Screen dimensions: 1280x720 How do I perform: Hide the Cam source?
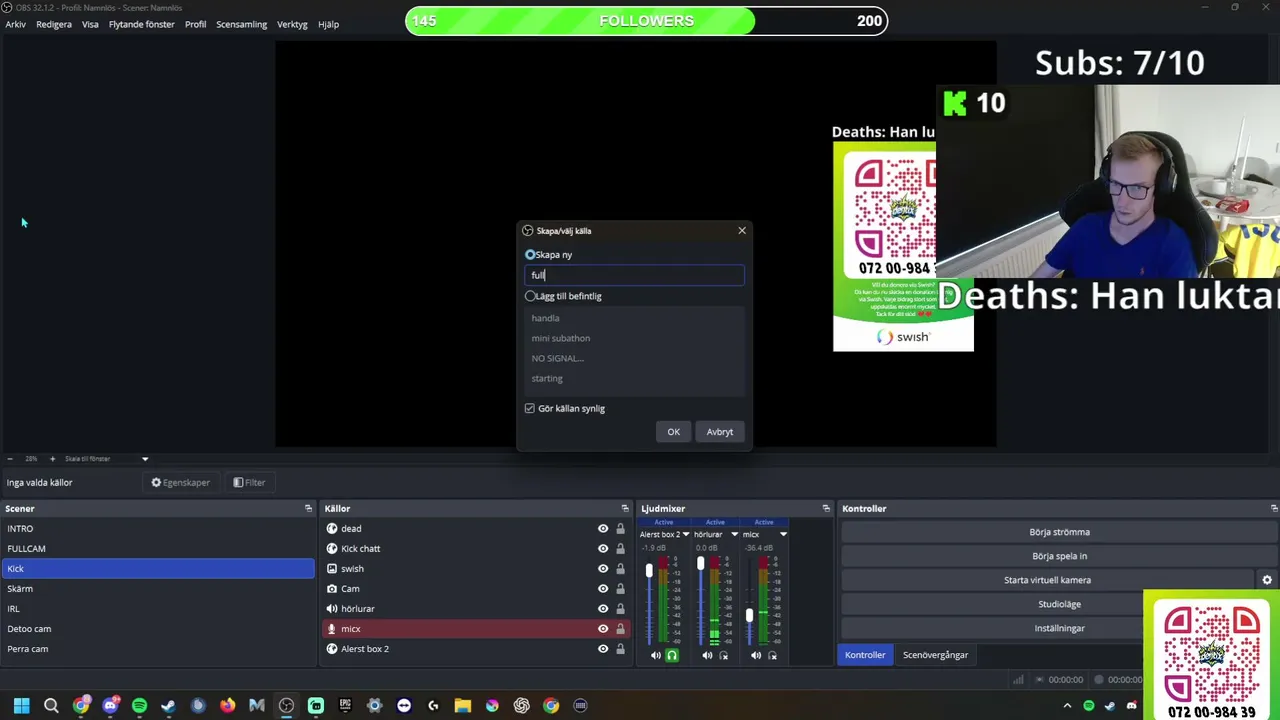[x=603, y=589]
